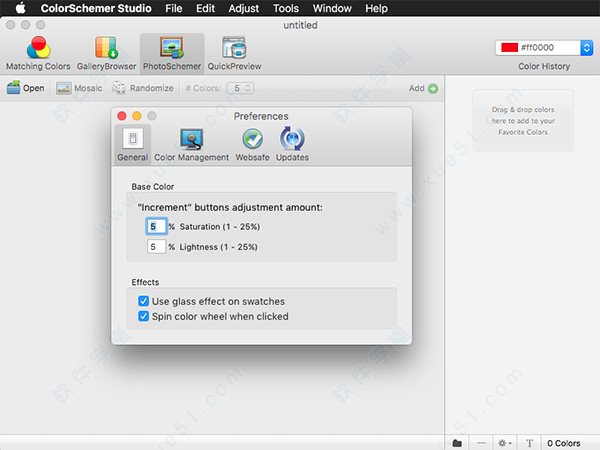Viewport: 600px width, 450px height.
Task: Click the #ff0000 hex value
Action: click(537, 47)
